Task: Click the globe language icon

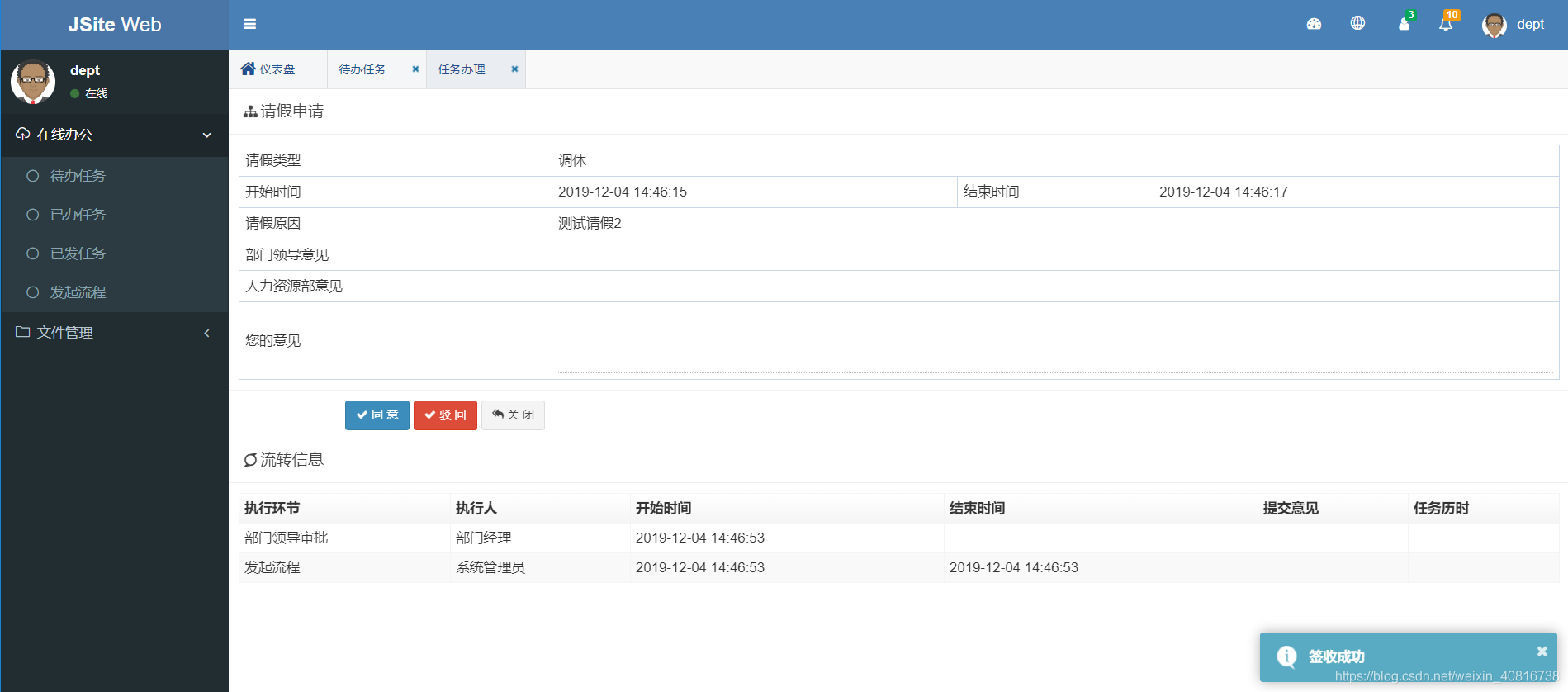Action: [1357, 23]
